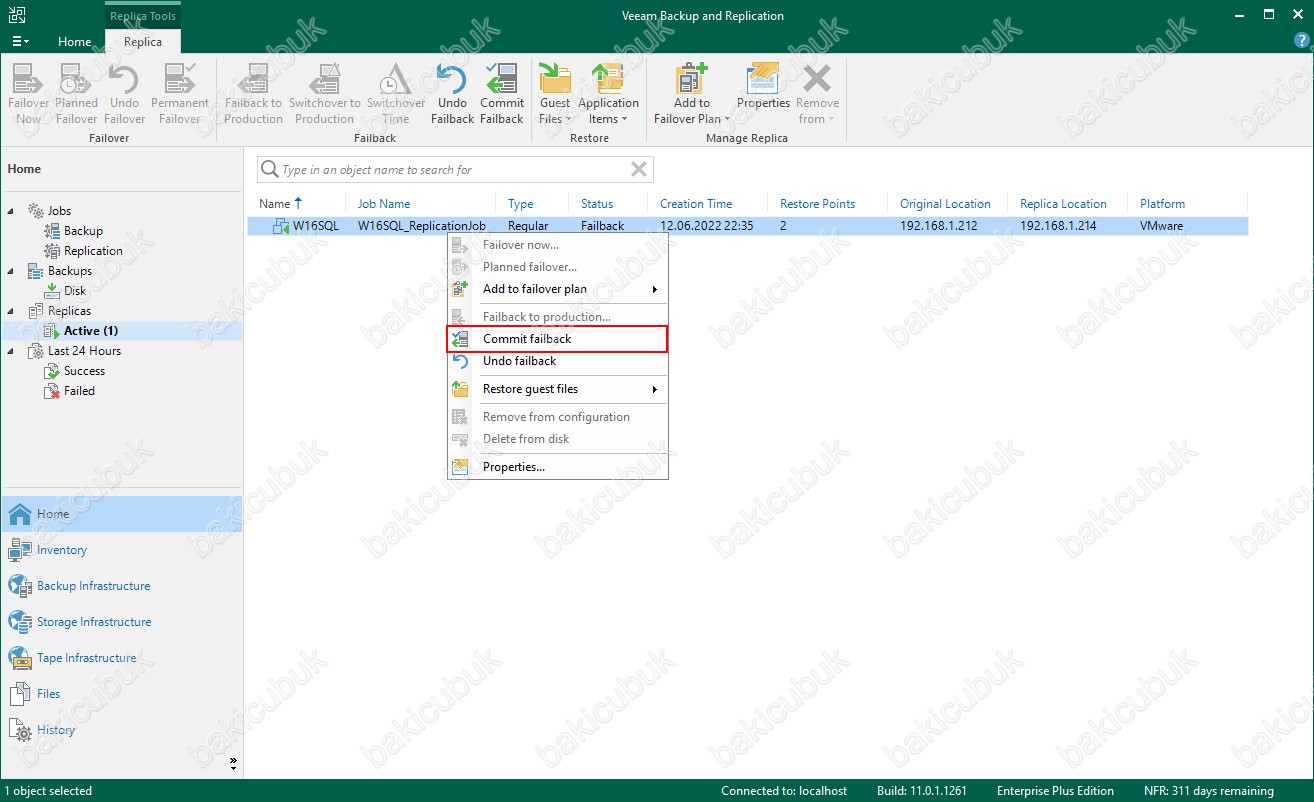This screenshot has width=1314, height=802.
Task: Open the main hamburger menu
Action: (20, 41)
